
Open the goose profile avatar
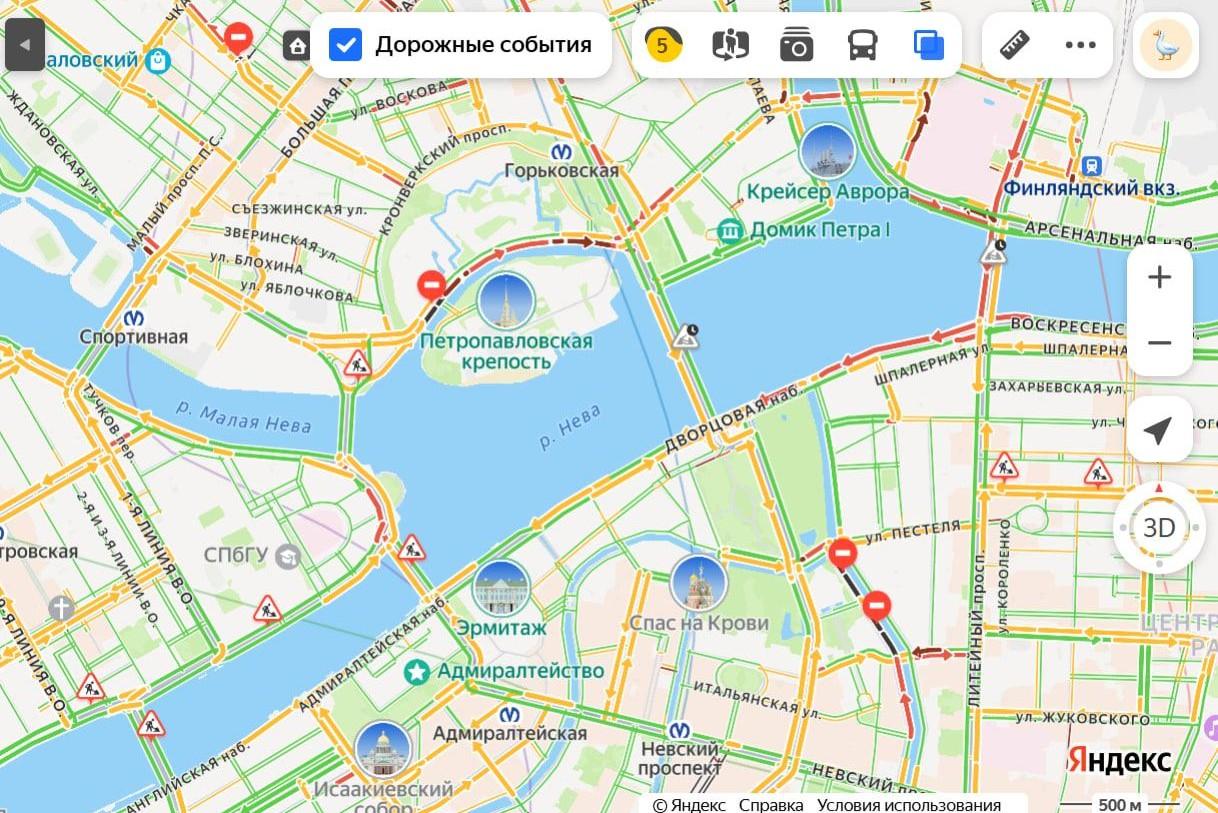click(x=1166, y=45)
